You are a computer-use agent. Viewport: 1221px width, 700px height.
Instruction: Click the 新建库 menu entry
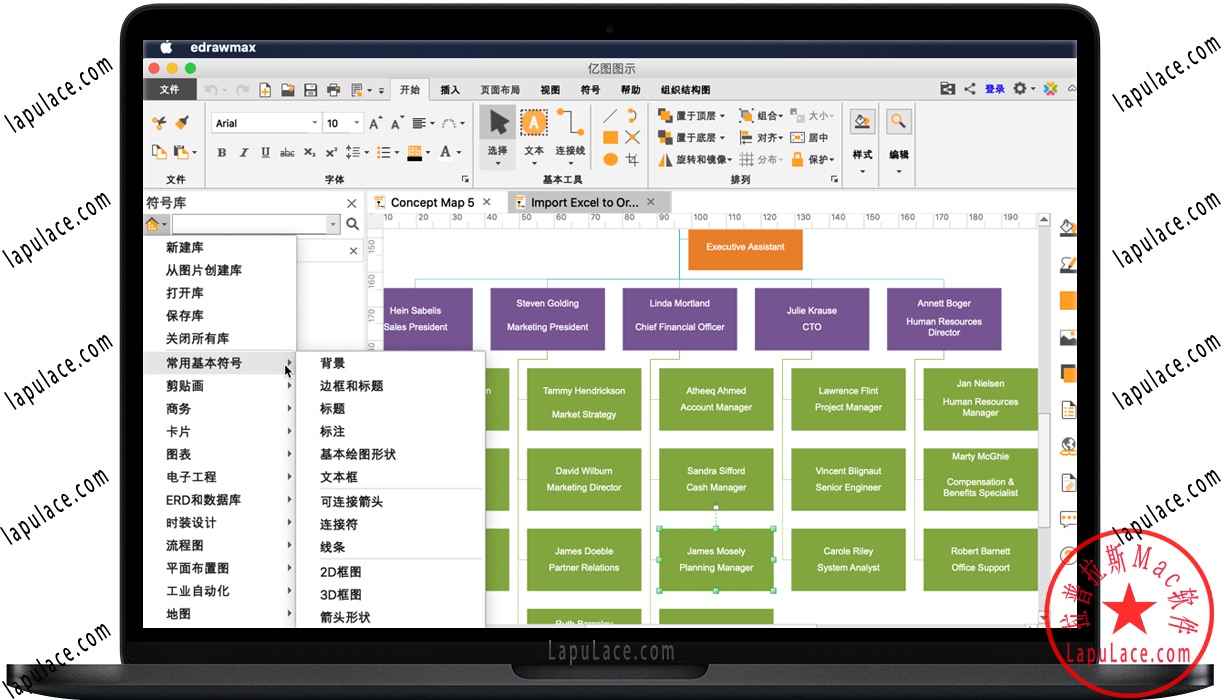[184, 247]
